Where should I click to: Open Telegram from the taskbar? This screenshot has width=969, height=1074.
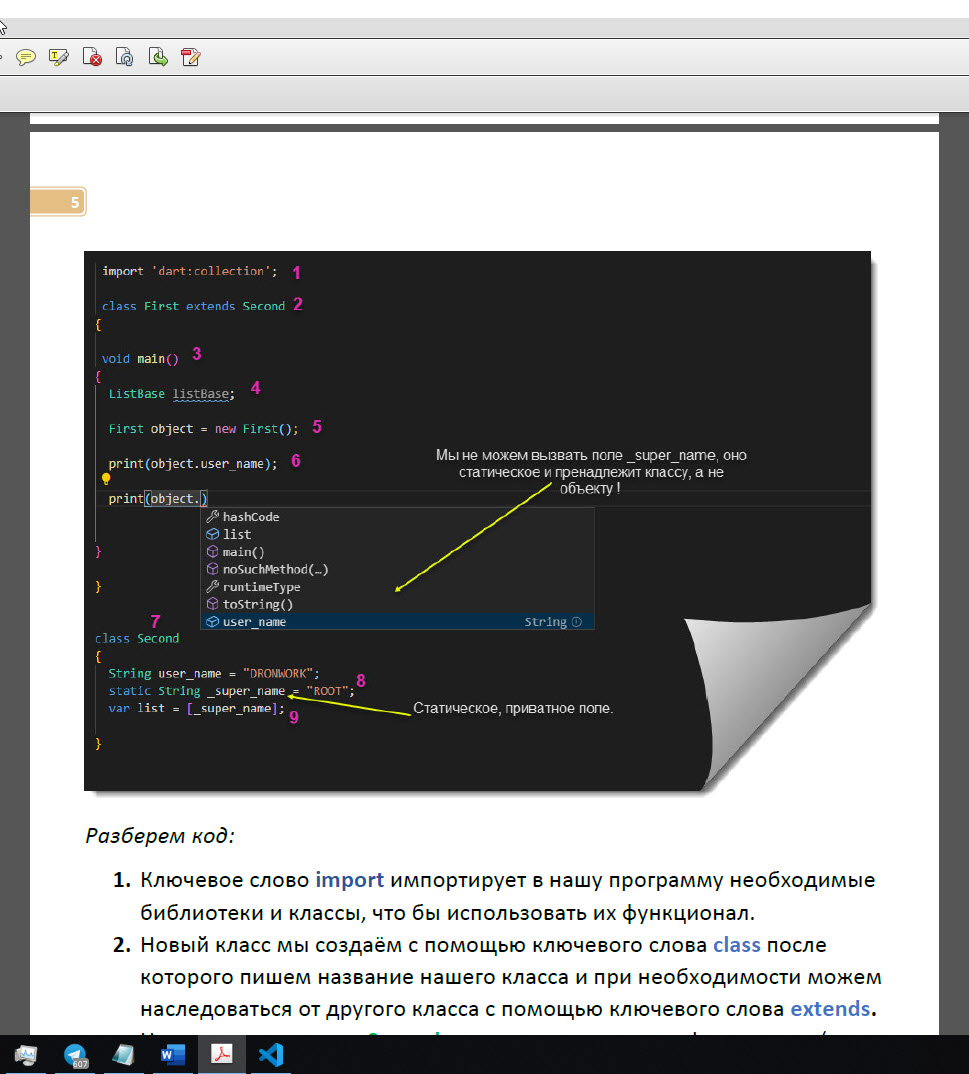[75, 1055]
